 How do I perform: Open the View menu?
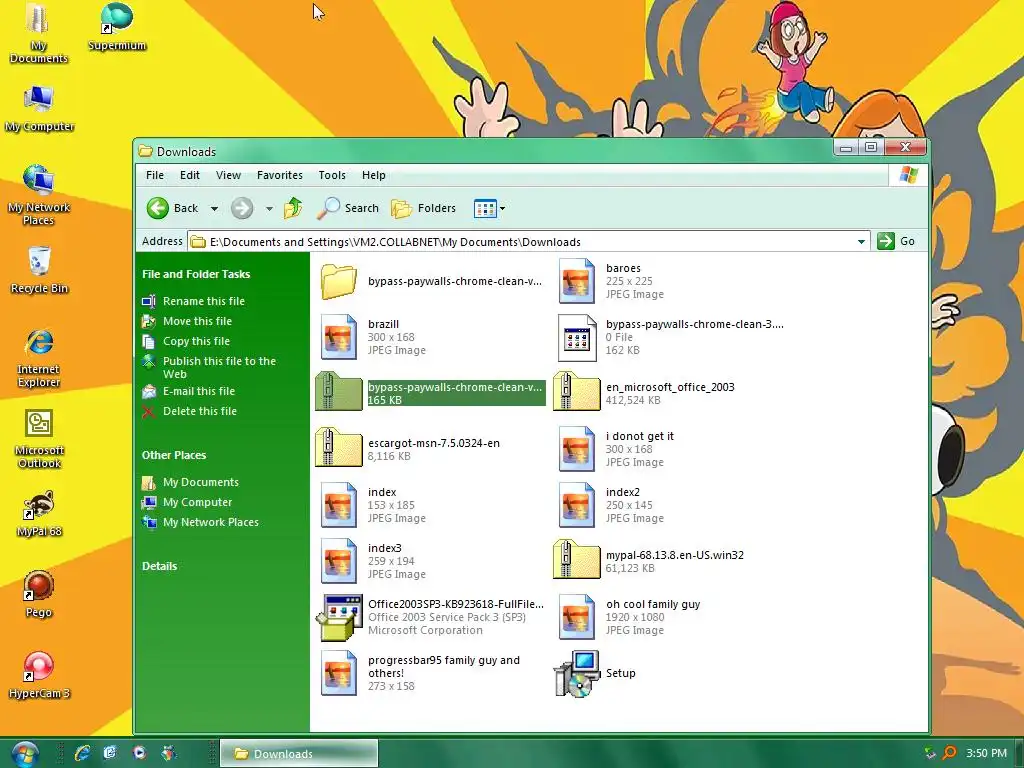(x=229, y=175)
